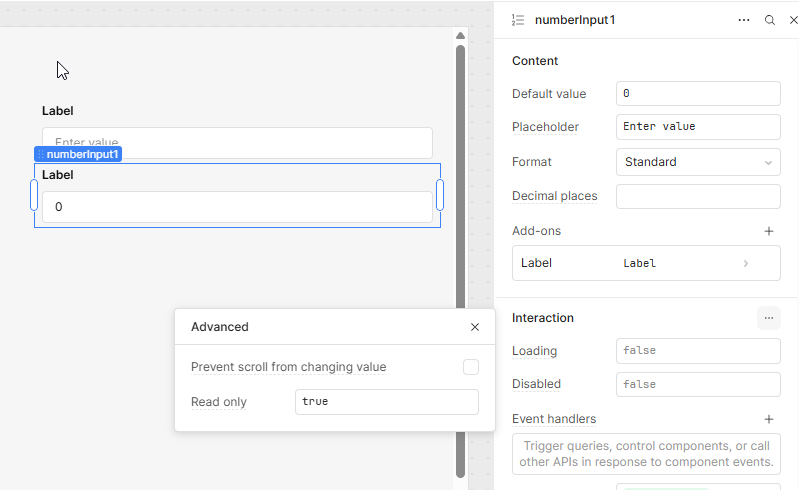Click the canvas vertical scrollbar thumb

[x=460, y=176]
